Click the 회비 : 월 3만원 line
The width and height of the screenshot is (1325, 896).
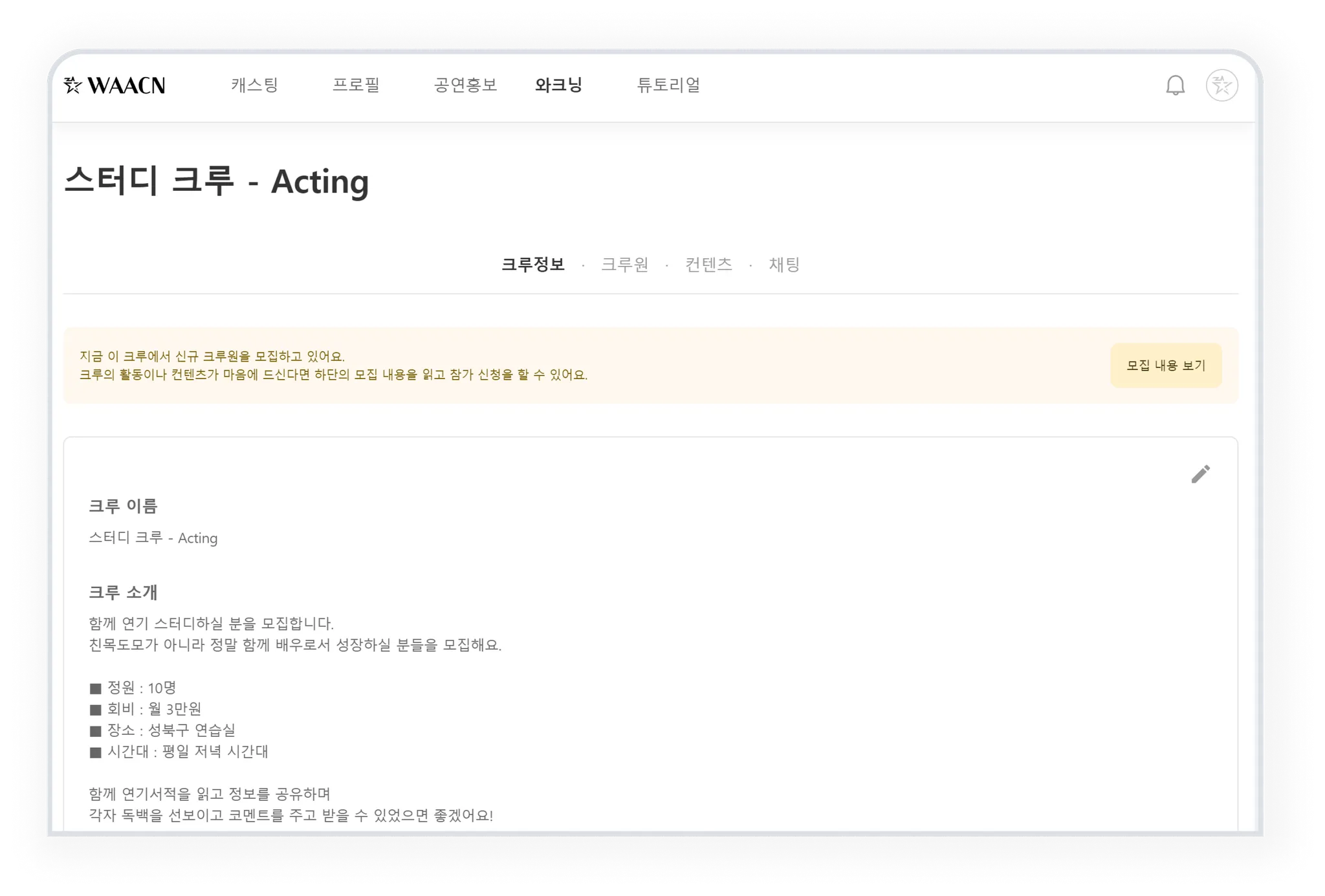[146, 709]
